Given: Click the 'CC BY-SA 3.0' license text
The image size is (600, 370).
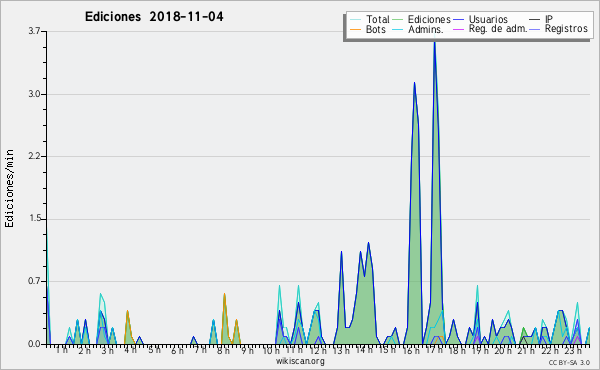Looking at the screenshot, I should (569, 362).
